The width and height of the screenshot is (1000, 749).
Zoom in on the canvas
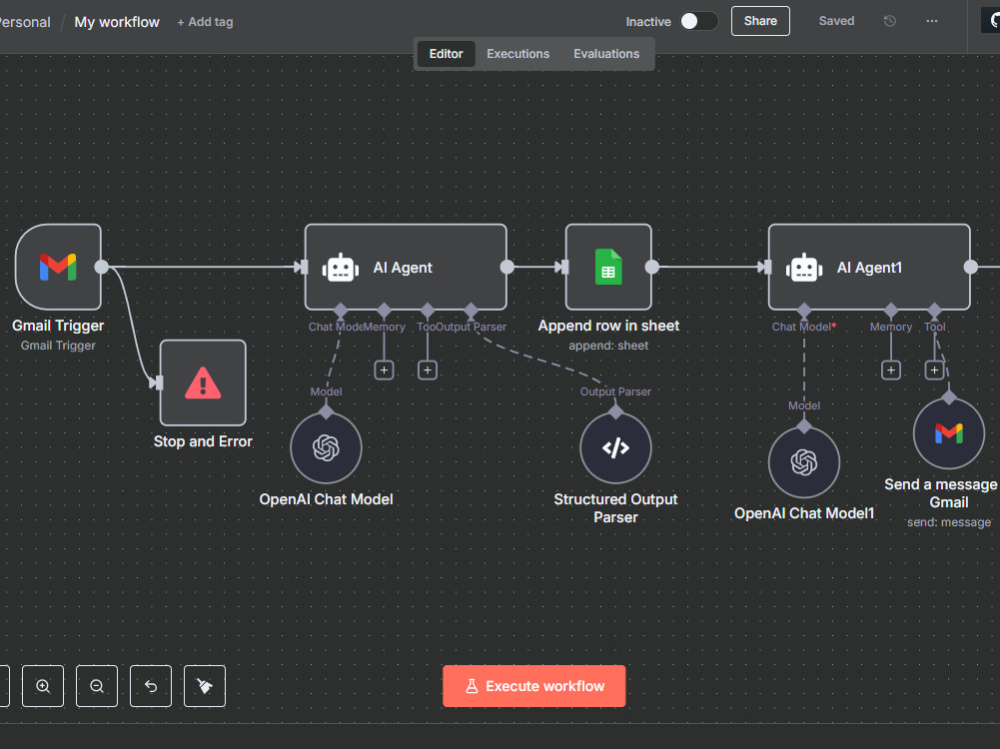[43, 686]
